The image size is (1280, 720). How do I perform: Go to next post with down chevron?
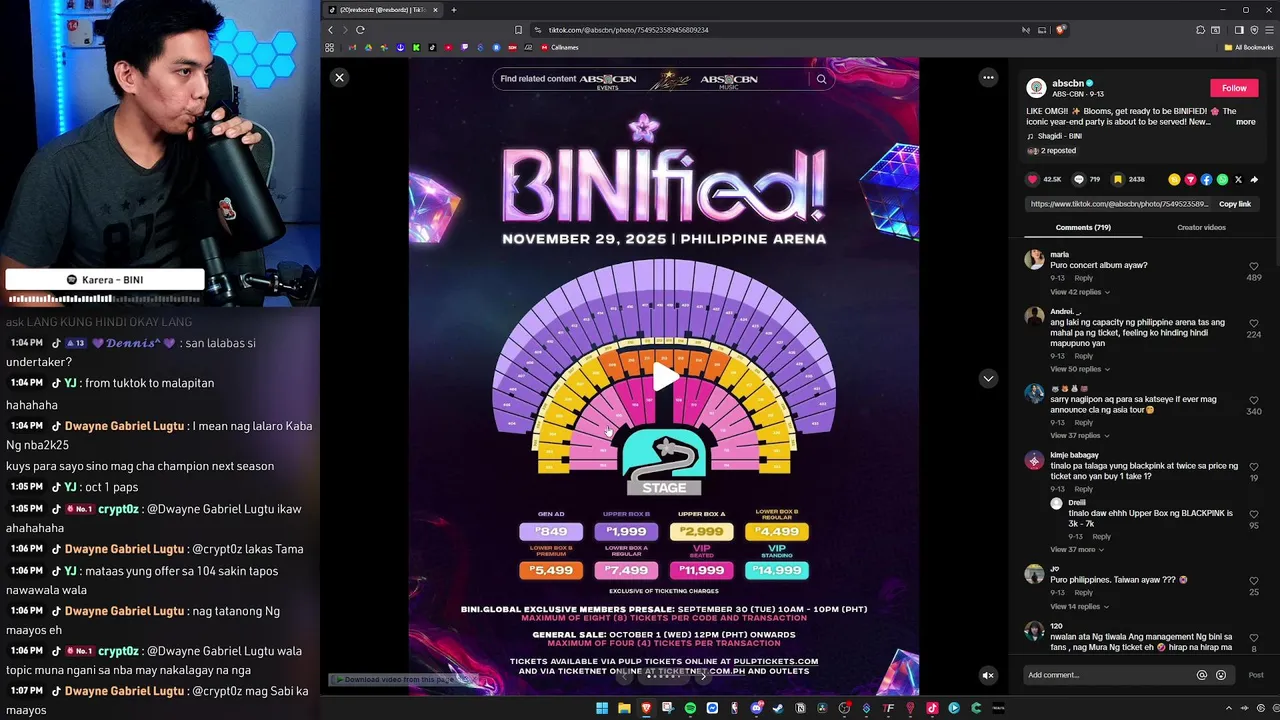pyautogui.click(x=988, y=378)
